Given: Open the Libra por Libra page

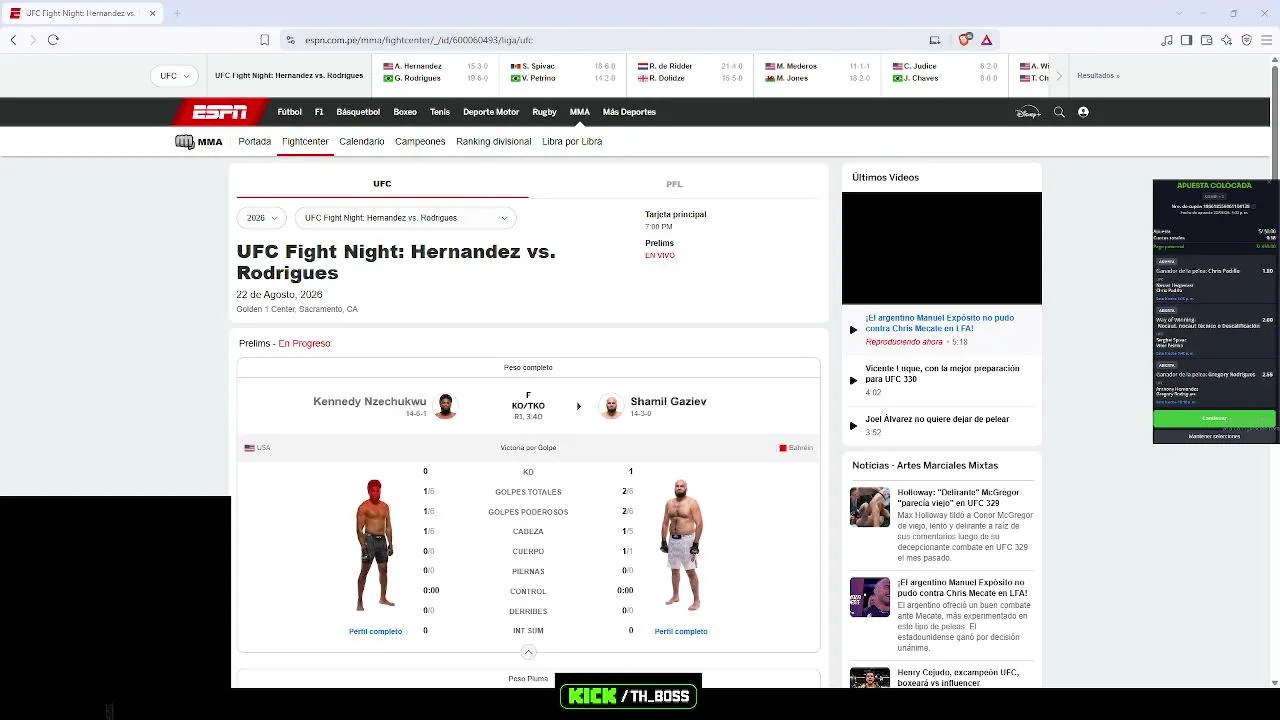Looking at the screenshot, I should click(x=572, y=142).
